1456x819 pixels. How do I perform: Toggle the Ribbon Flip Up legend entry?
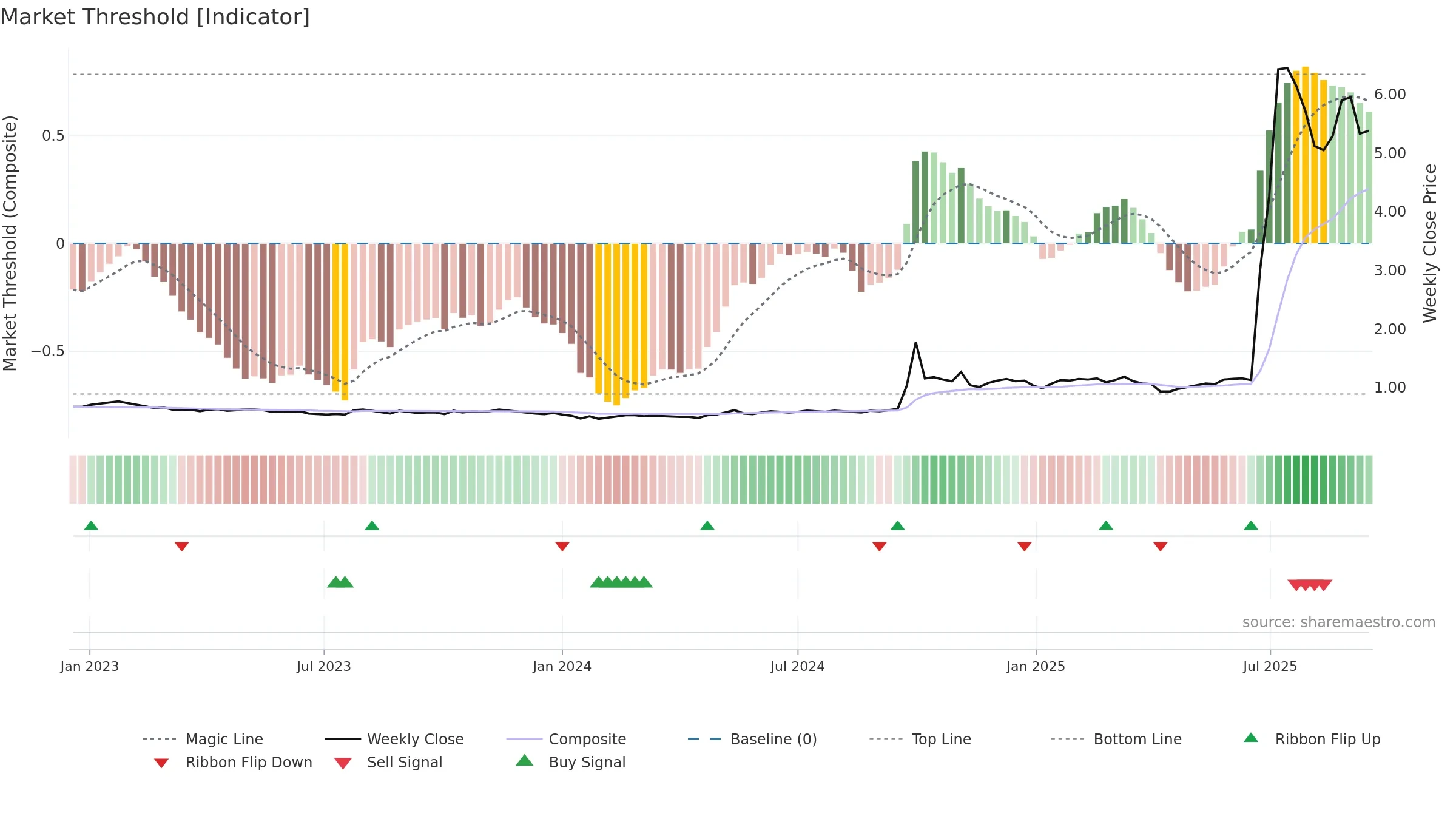pos(1312,739)
